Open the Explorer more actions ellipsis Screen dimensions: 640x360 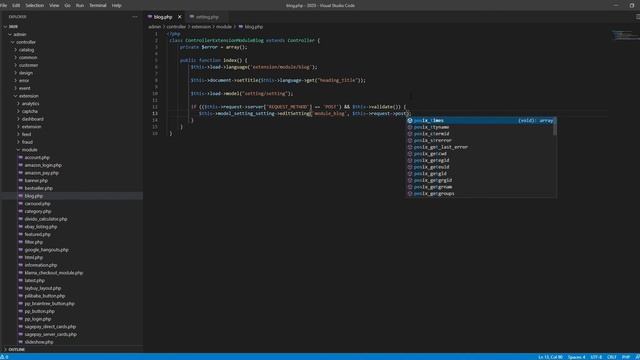[x=135, y=17]
